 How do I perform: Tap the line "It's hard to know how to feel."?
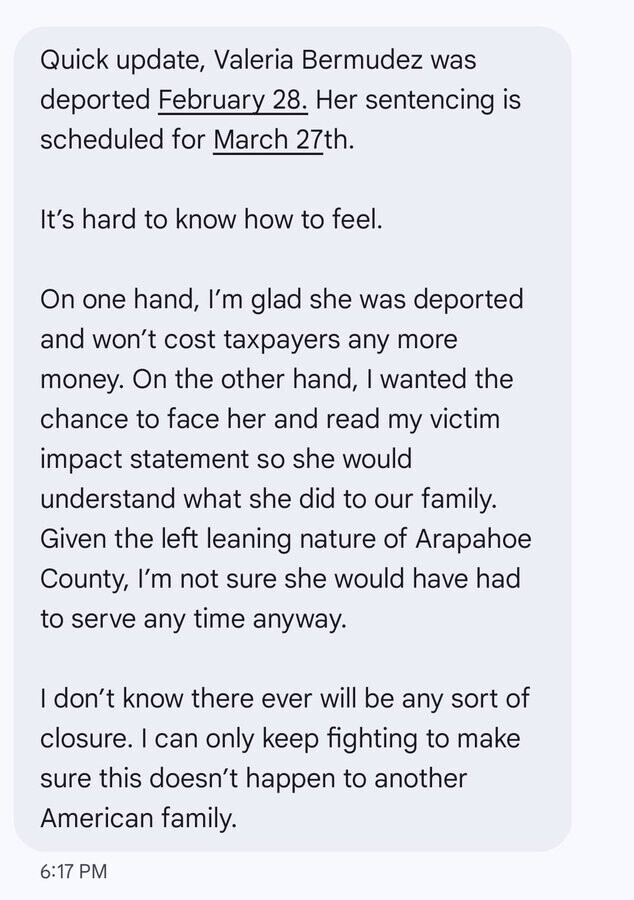211,220
